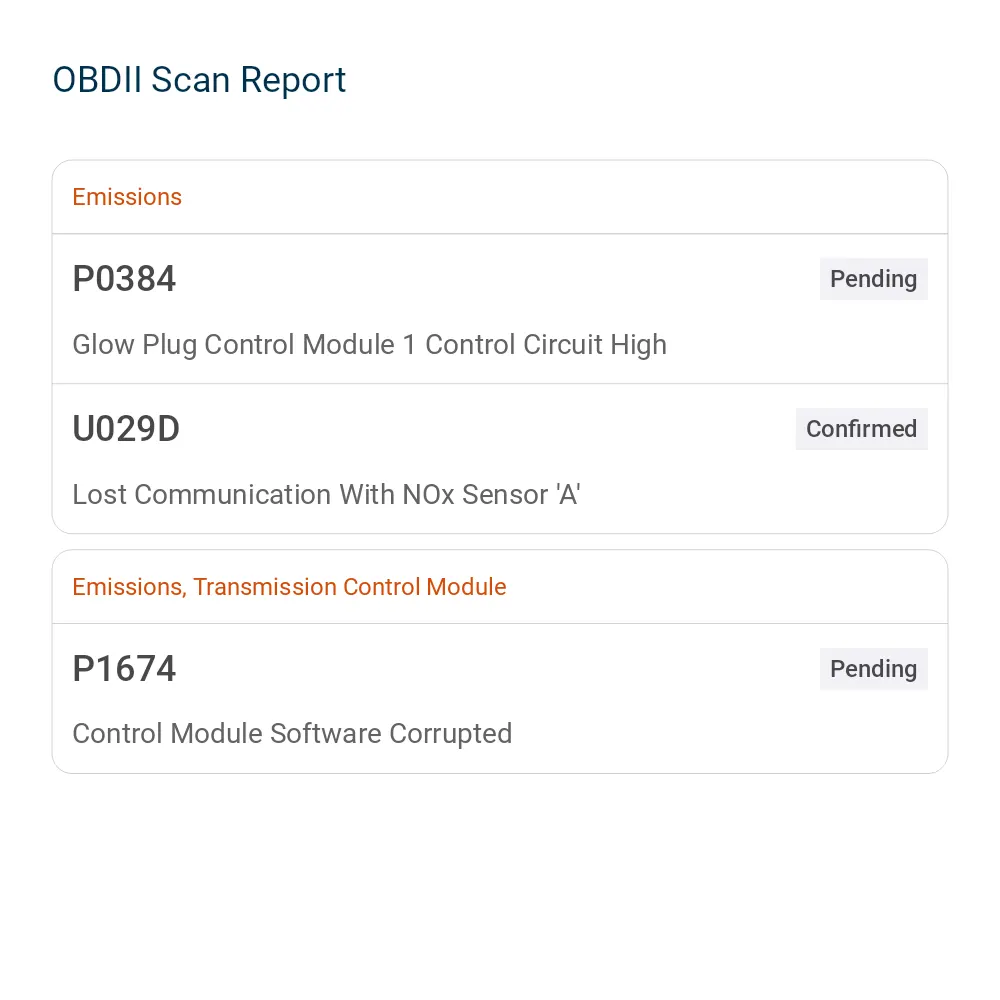The width and height of the screenshot is (1000, 1000).
Task: Select Control Module Software Corrupted description
Action: [292, 734]
